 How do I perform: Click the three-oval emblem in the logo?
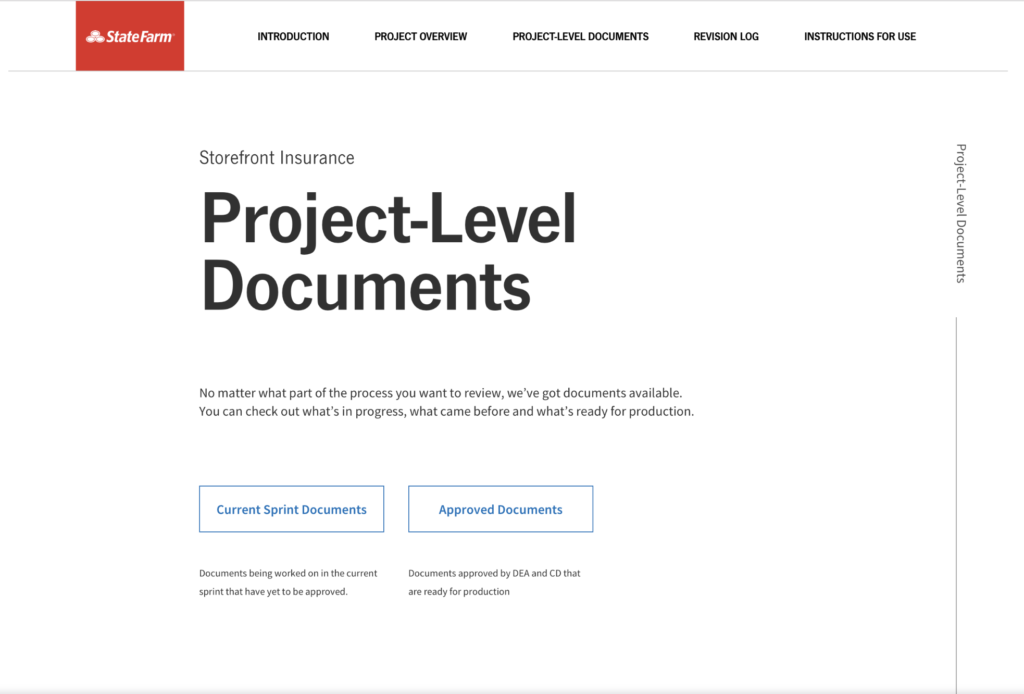[95, 37]
